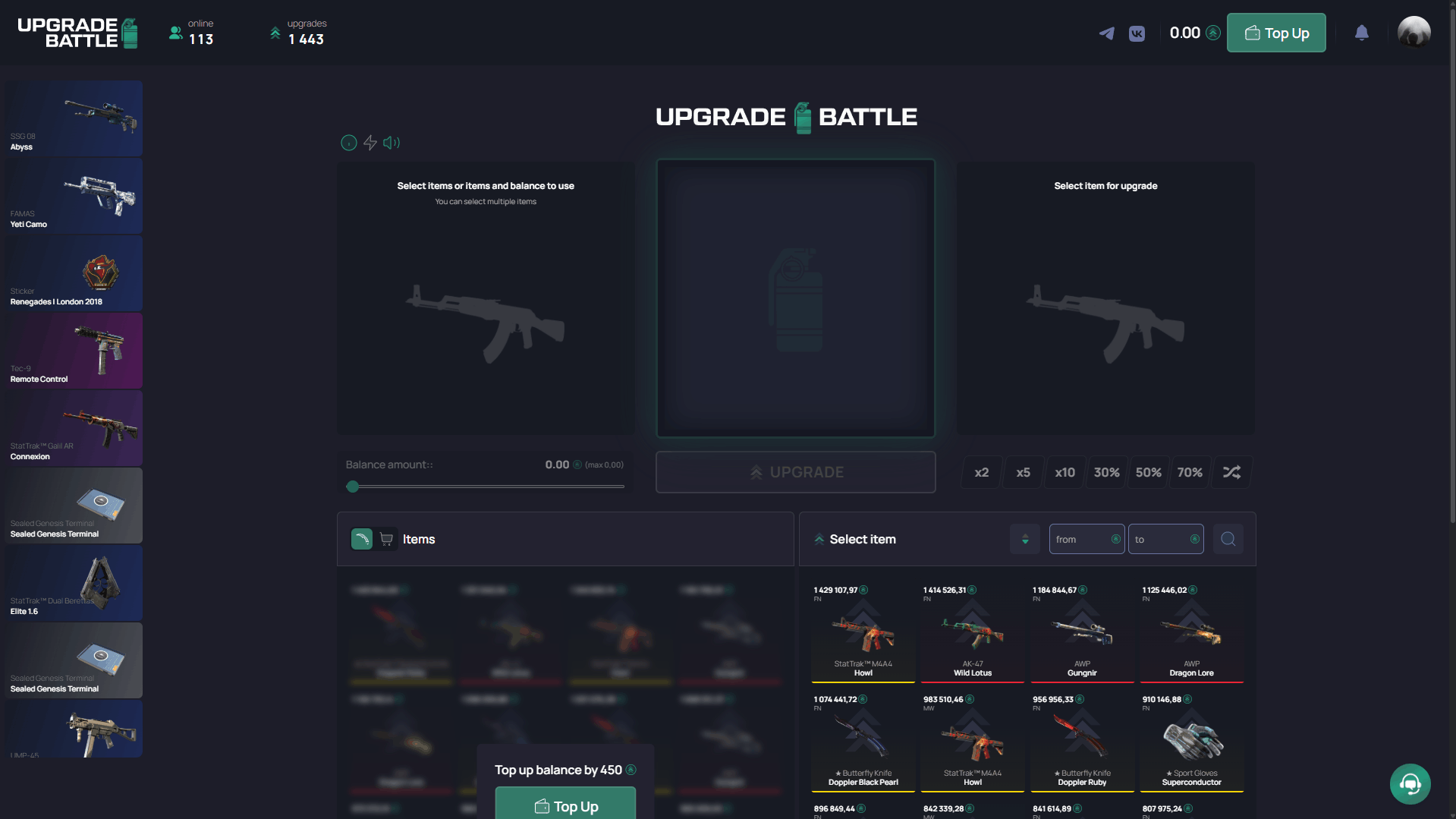Click the shuffle random item icon

[x=1231, y=472]
